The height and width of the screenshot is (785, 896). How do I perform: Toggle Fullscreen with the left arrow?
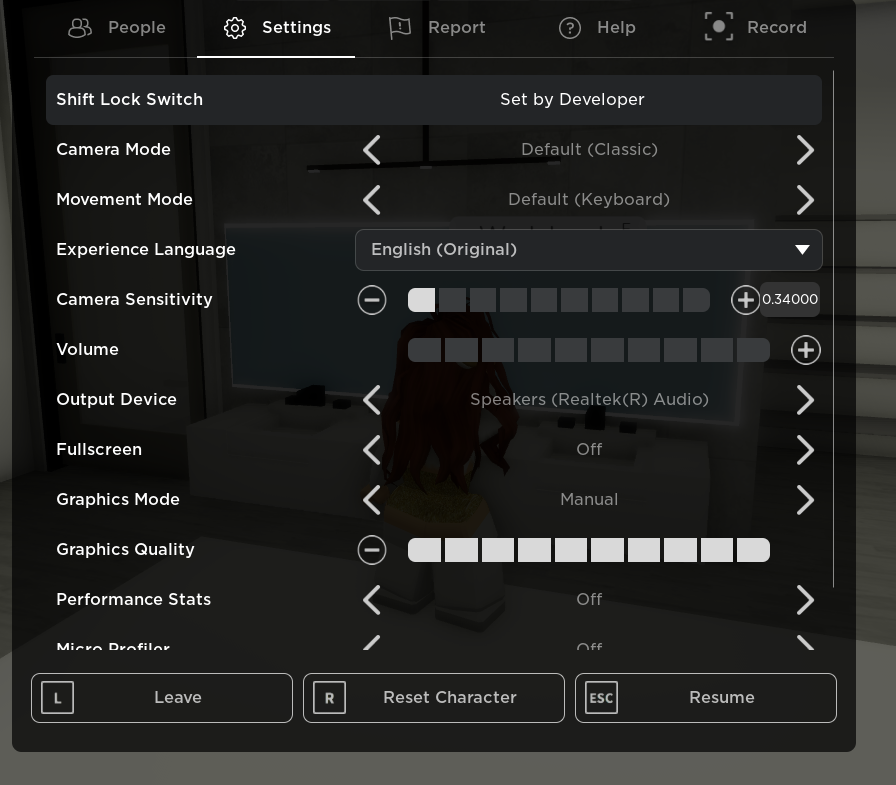[371, 450]
